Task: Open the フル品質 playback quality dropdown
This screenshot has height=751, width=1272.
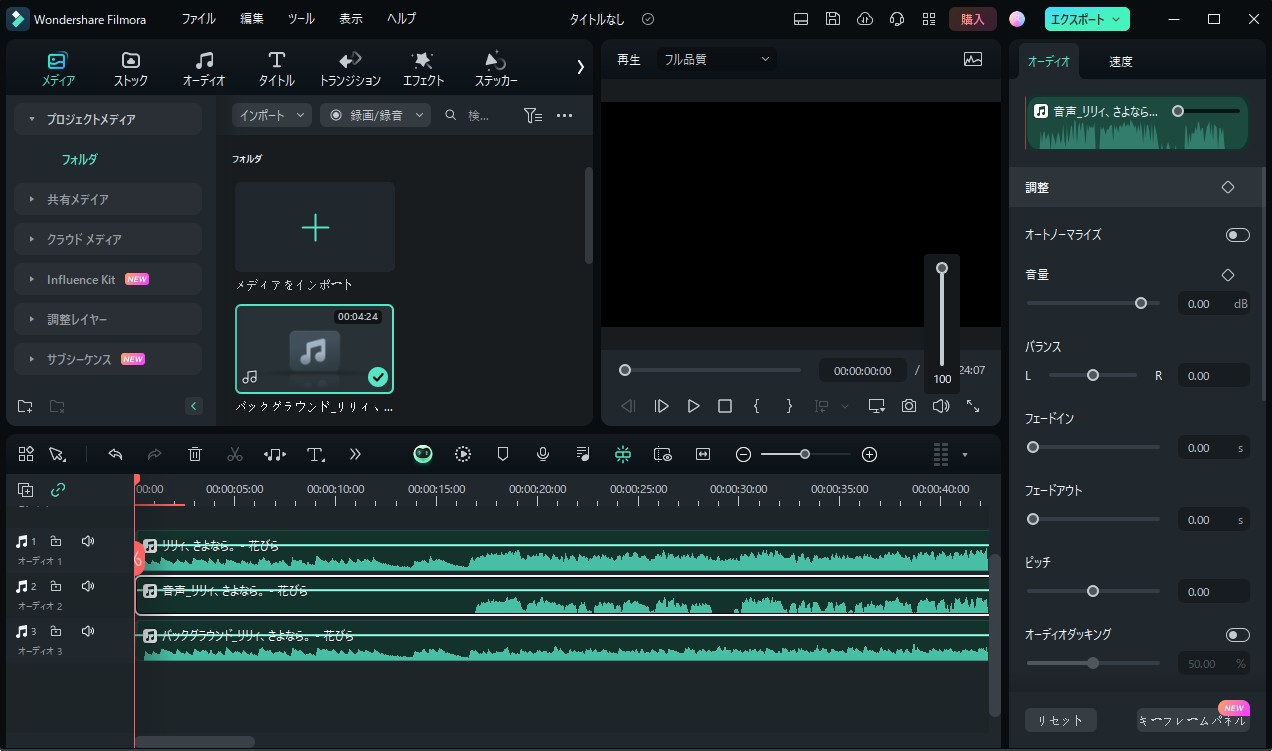Action: tap(717, 59)
